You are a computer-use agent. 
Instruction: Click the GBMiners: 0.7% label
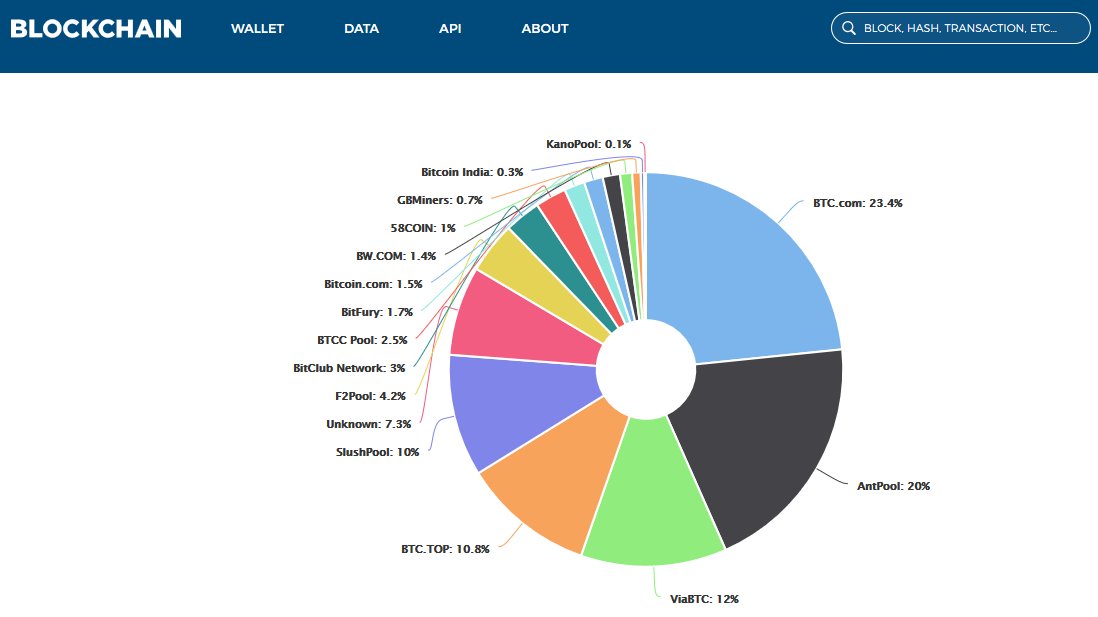point(440,199)
